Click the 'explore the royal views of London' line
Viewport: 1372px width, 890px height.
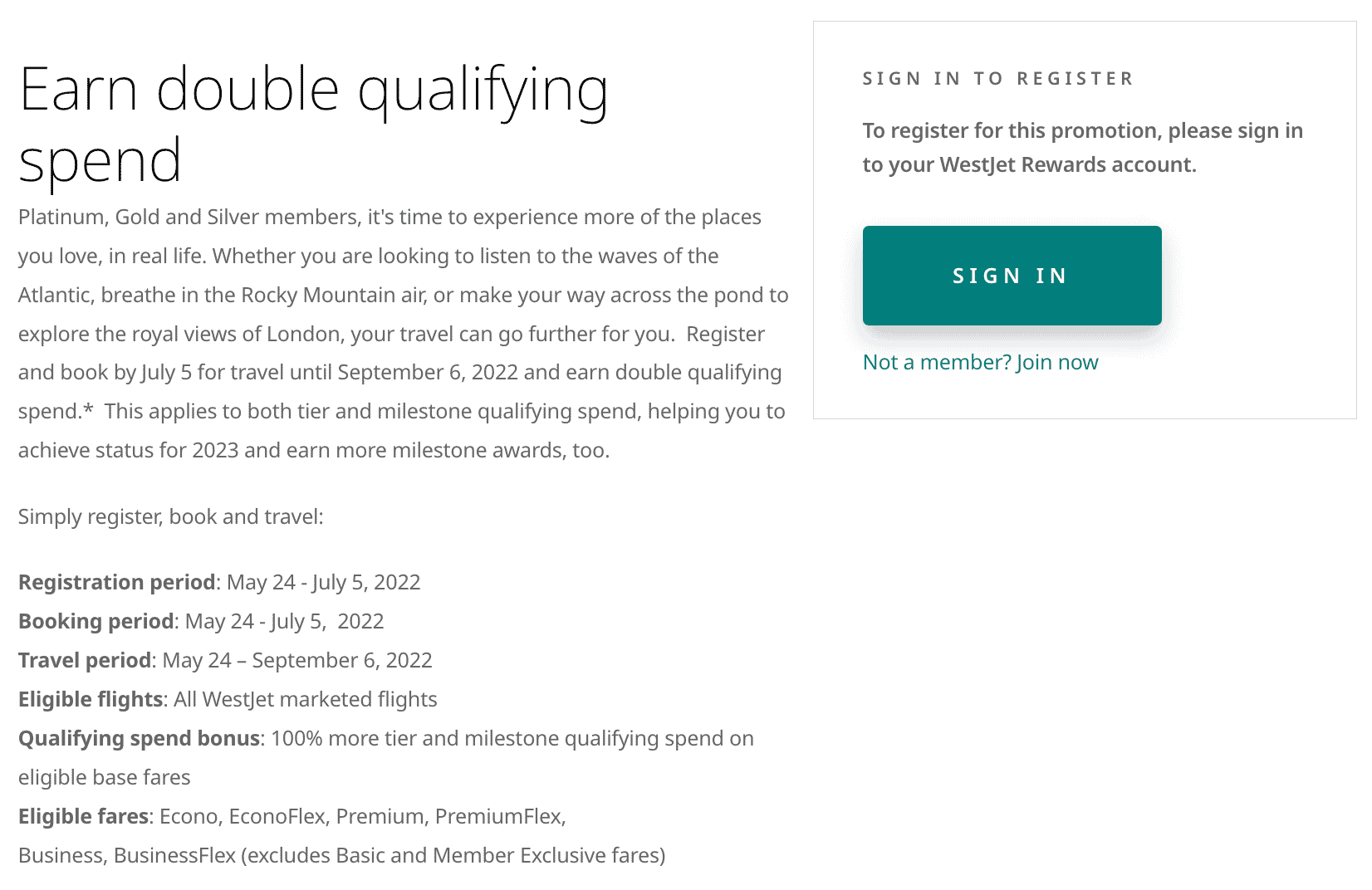(391, 334)
